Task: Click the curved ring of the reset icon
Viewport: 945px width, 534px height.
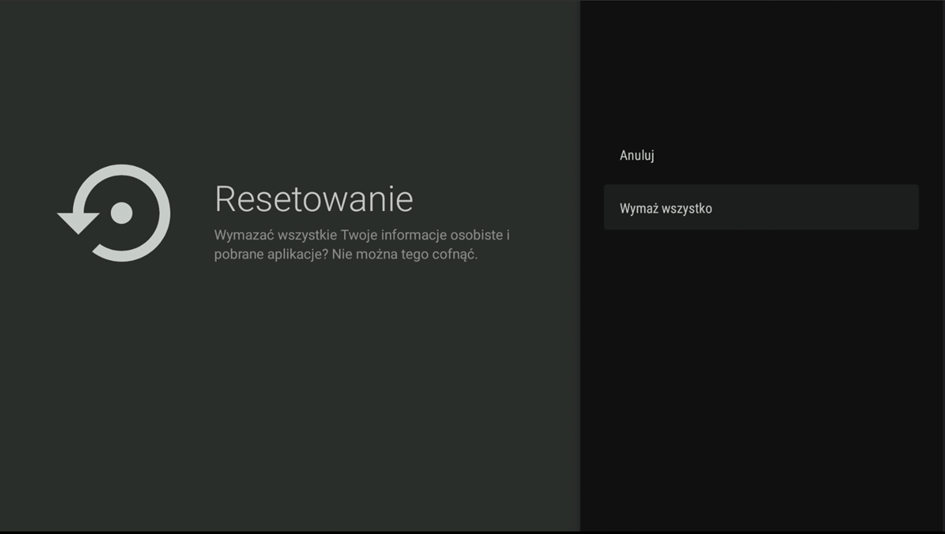Action: pos(162,195)
